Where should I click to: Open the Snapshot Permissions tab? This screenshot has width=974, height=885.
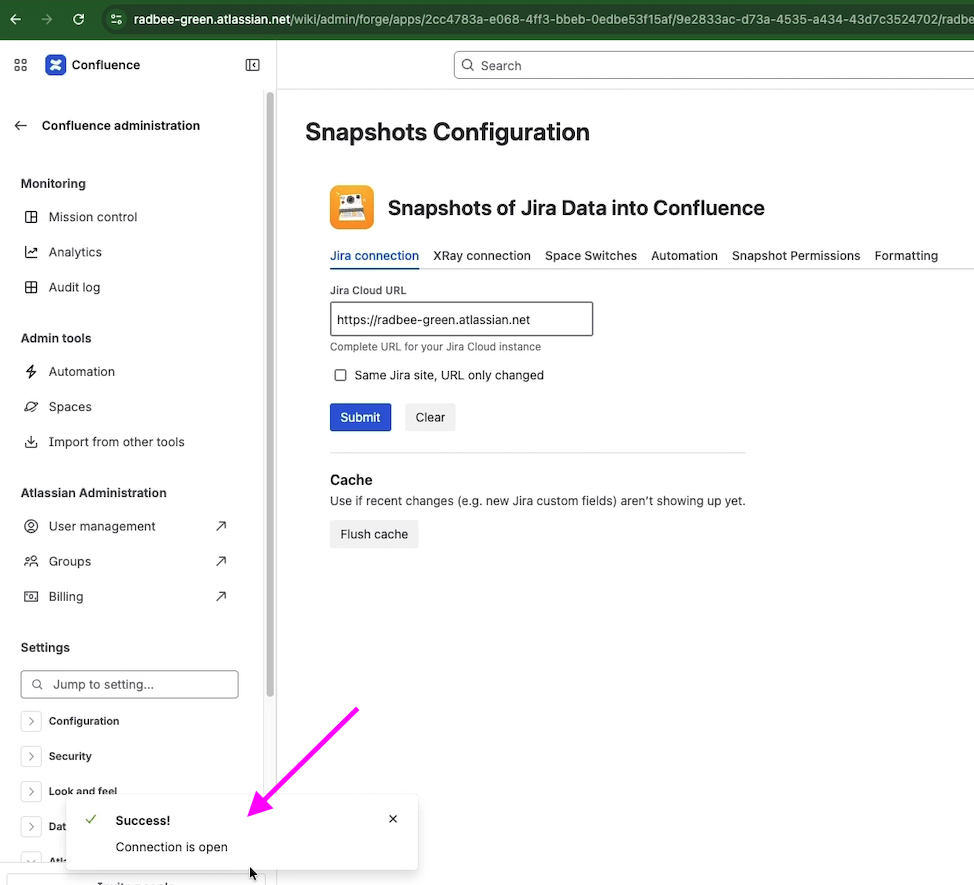(796, 256)
